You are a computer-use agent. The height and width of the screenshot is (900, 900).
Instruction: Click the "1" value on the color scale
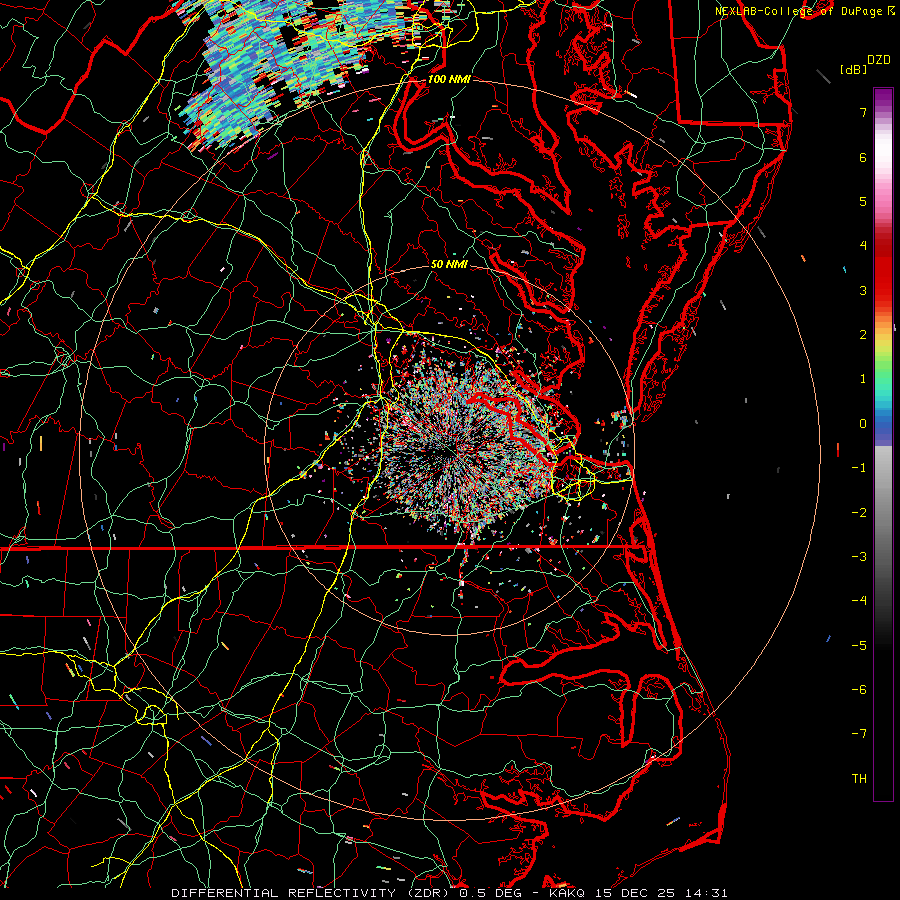[x=863, y=379]
